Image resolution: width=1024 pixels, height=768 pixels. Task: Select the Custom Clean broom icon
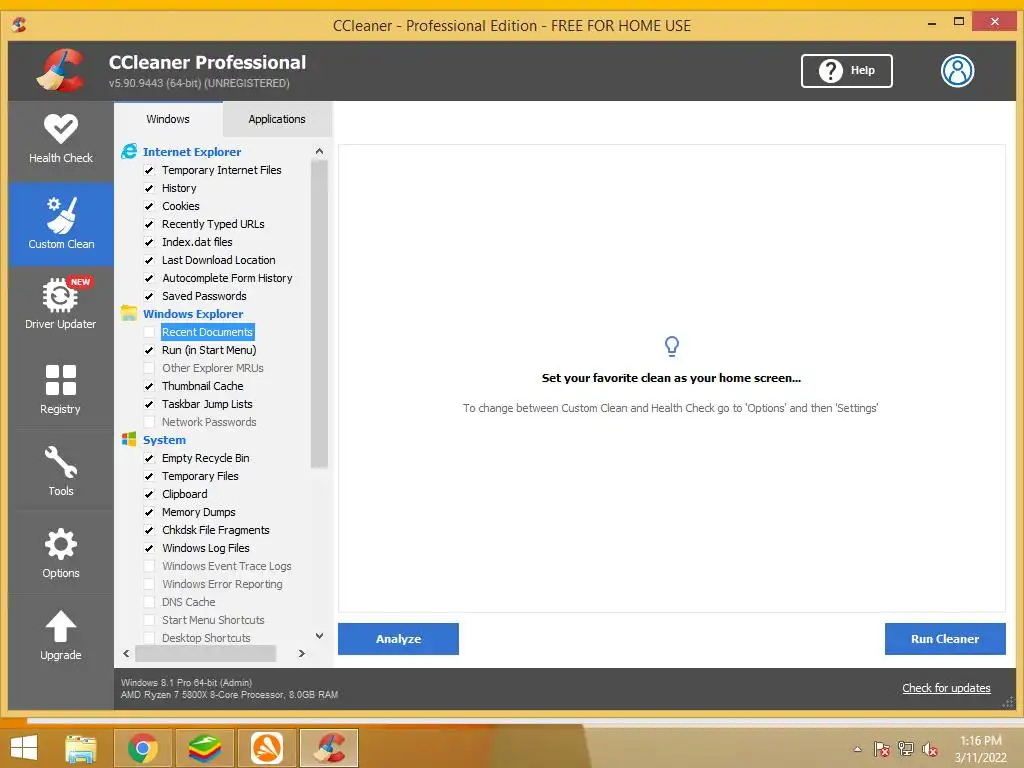pos(61,215)
